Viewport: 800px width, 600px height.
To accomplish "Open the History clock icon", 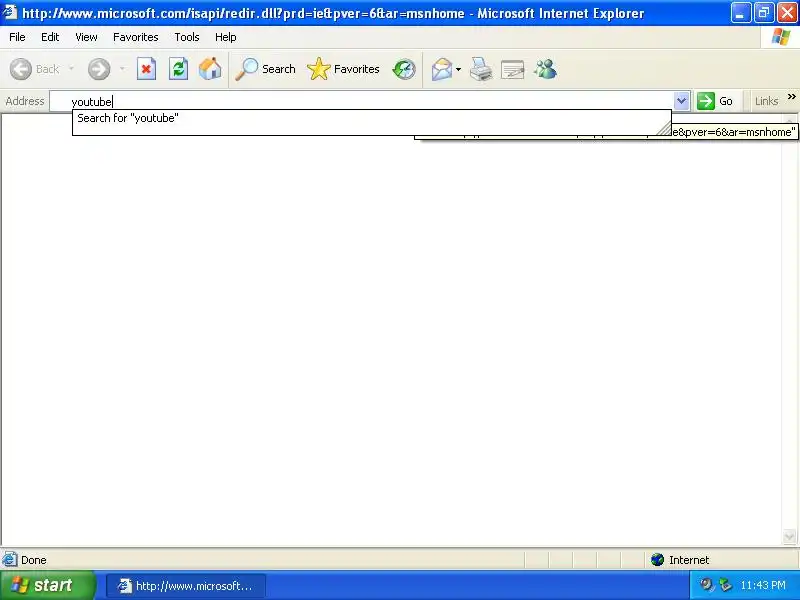I will pyautogui.click(x=404, y=69).
